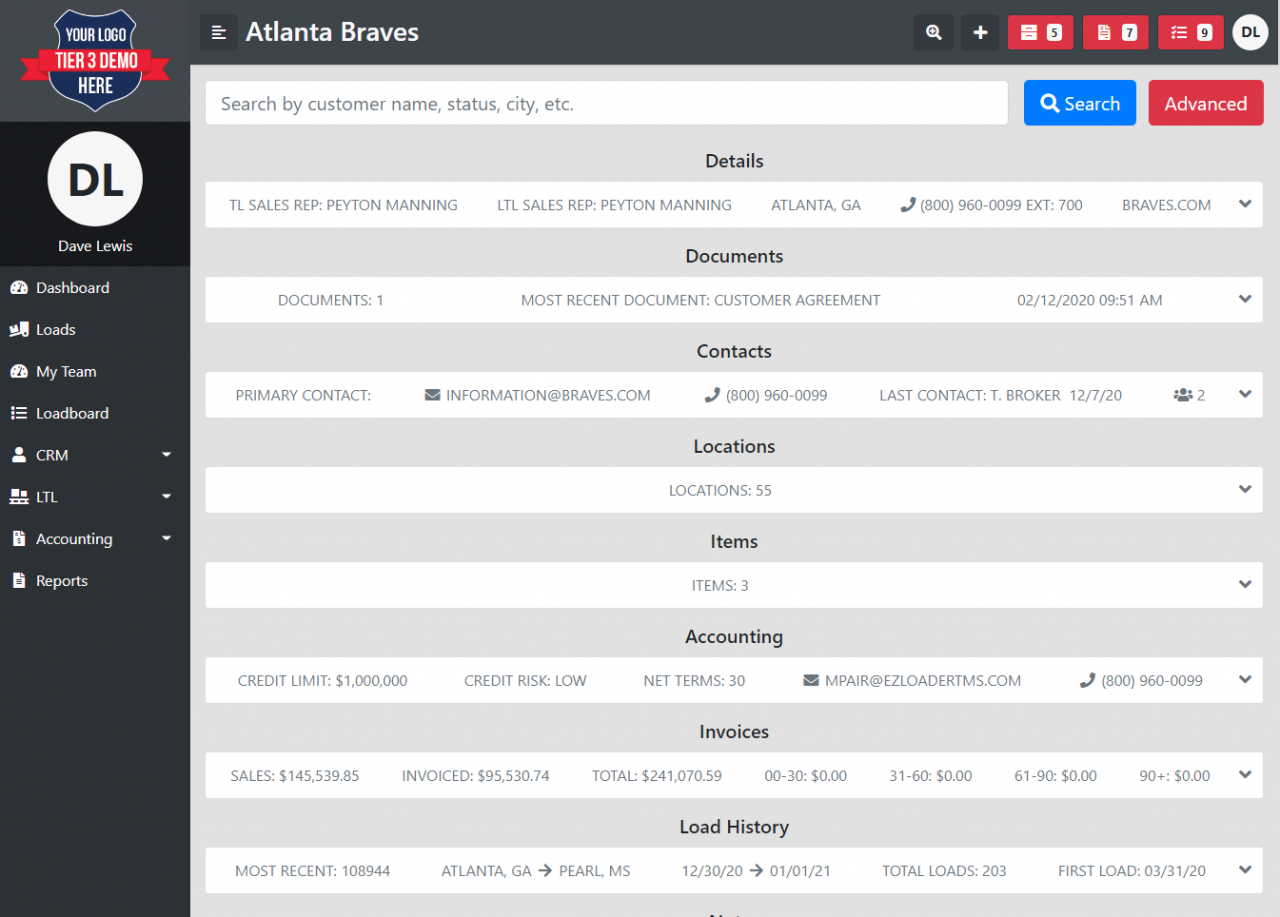Click the LOCATIONS: 55 text

point(720,490)
